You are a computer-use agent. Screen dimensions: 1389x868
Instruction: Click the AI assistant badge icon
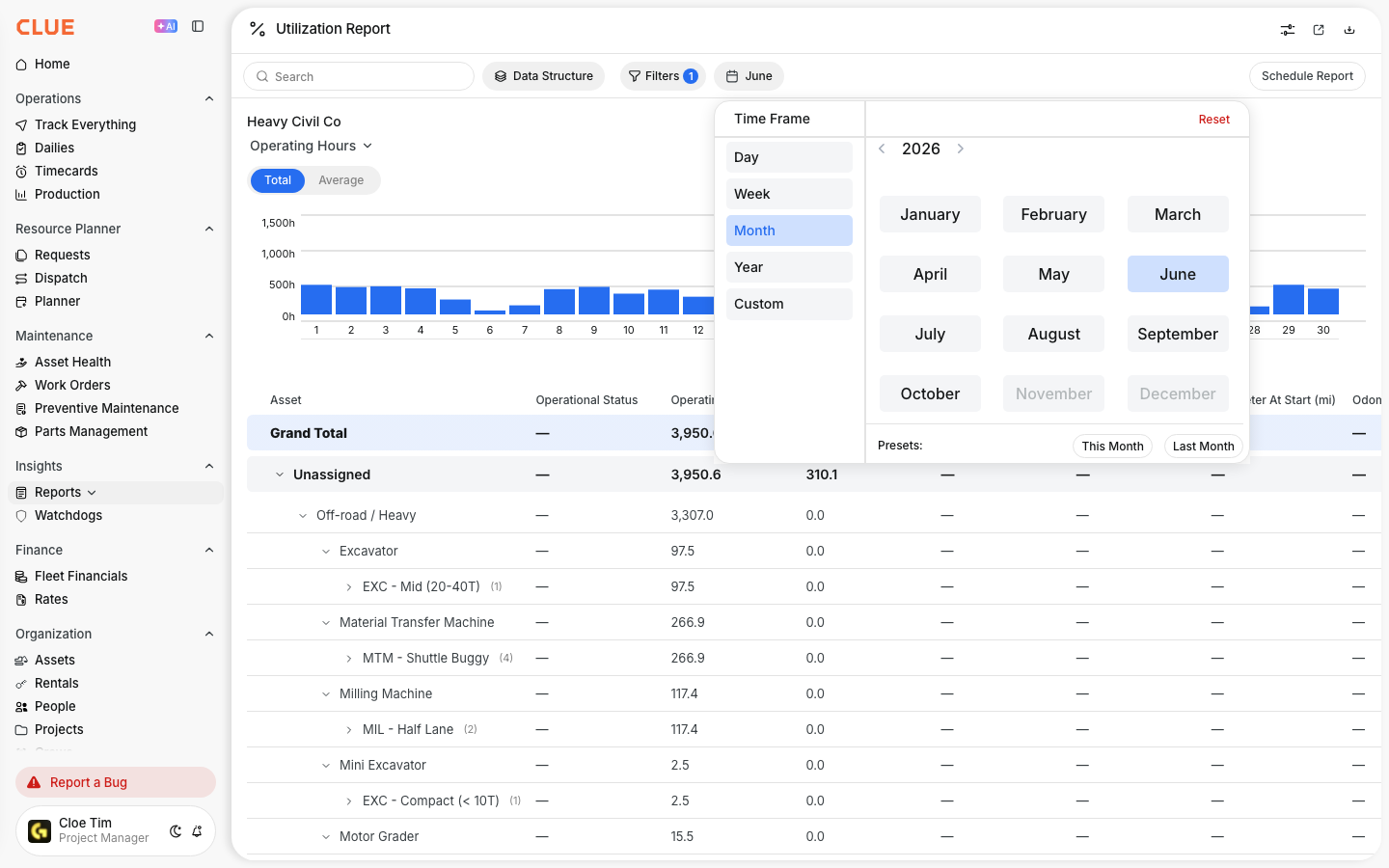tap(166, 27)
